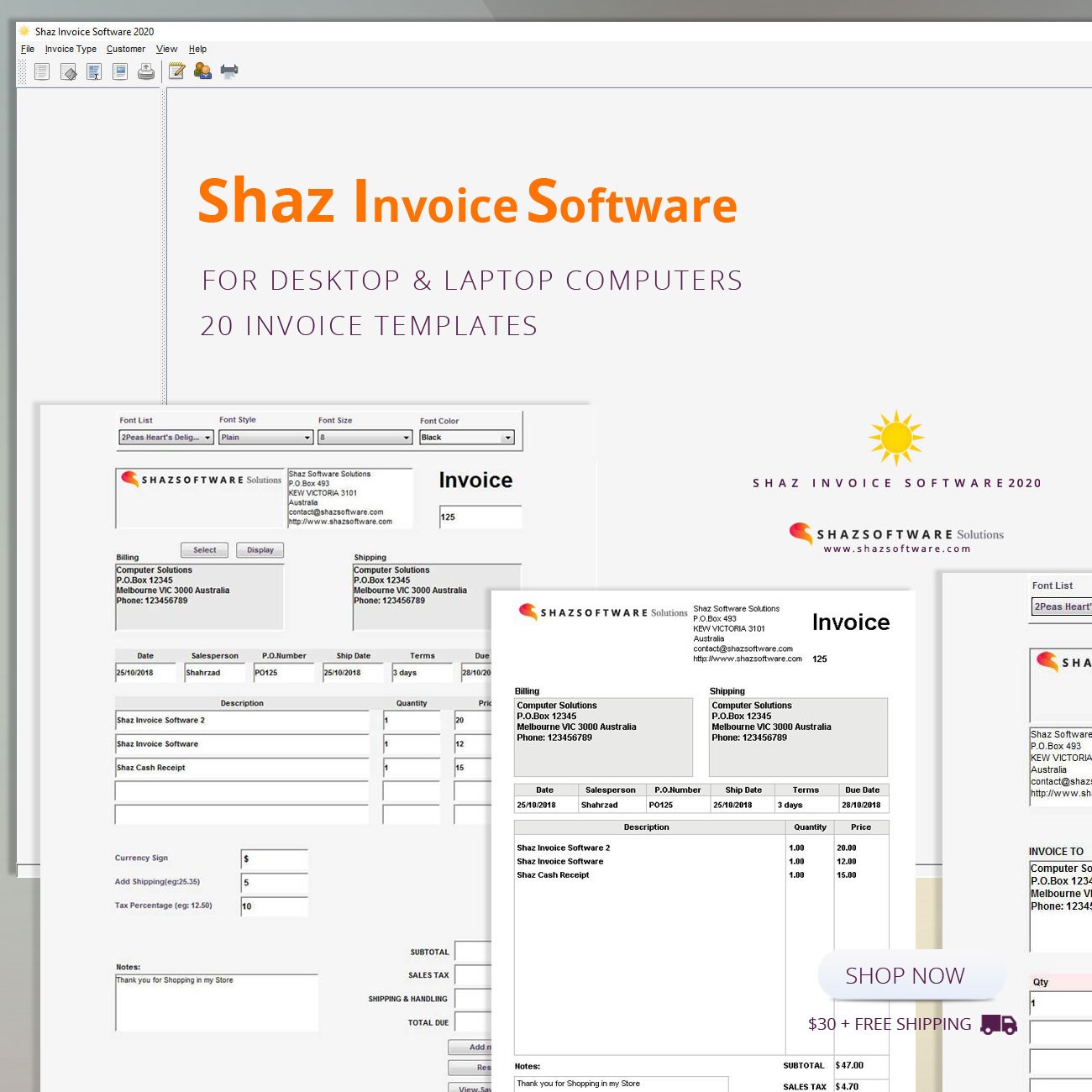Click the Shaz Invoice Software orange title
The width and height of the screenshot is (1092, 1092).
click(467, 202)
